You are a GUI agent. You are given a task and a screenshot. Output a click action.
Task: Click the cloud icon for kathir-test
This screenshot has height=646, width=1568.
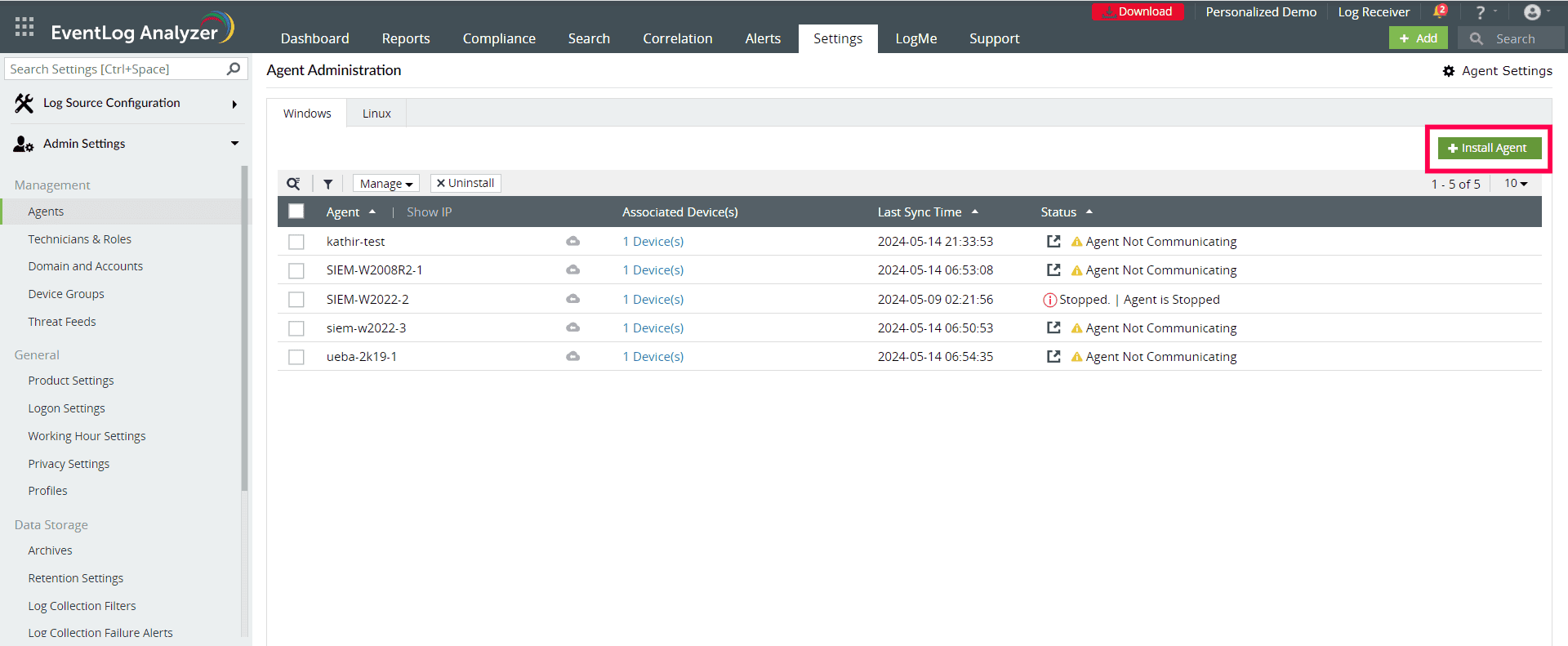point(573,241)
